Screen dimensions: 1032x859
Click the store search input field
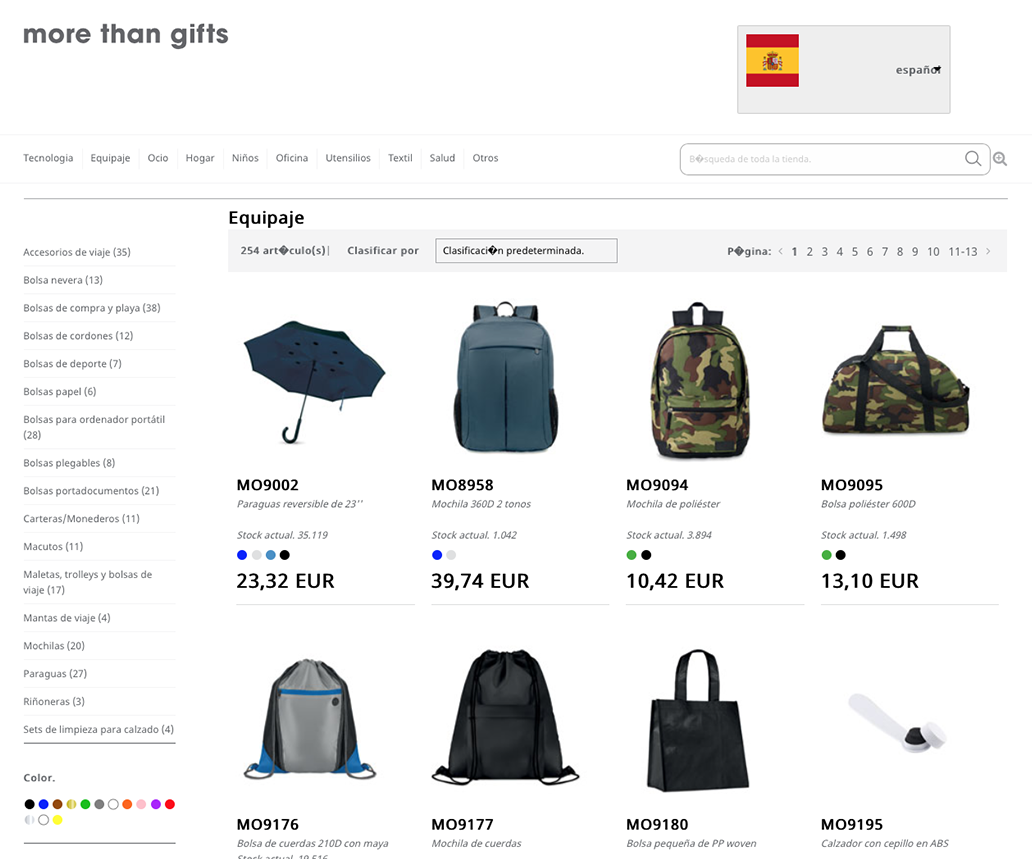[x=823, y=159]
